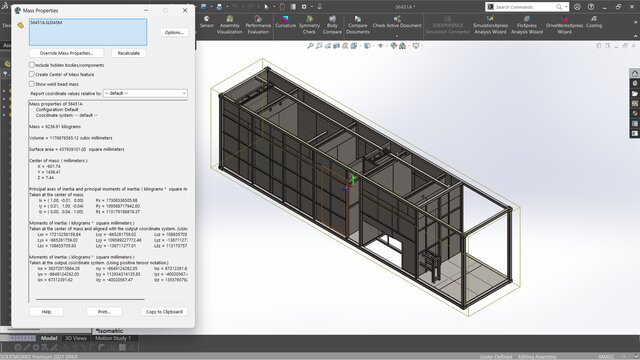The width and height of the screenshot is (640, 360).
Task: Click the Options button in Mass Properties
Action: coord(174,32)
